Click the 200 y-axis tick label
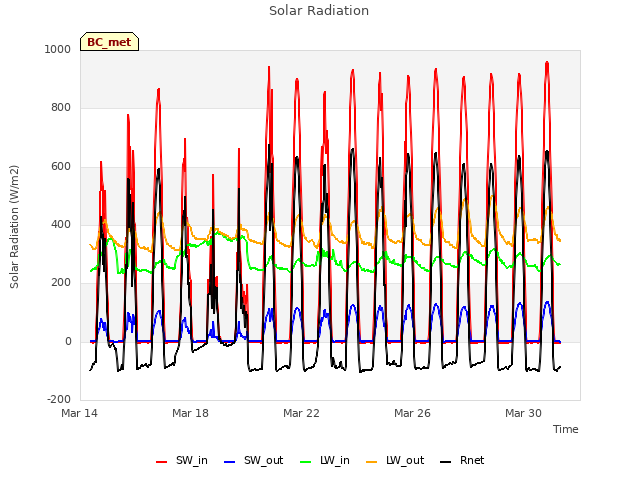The width and height of the screenshot is (640, 480). point(61,282)
